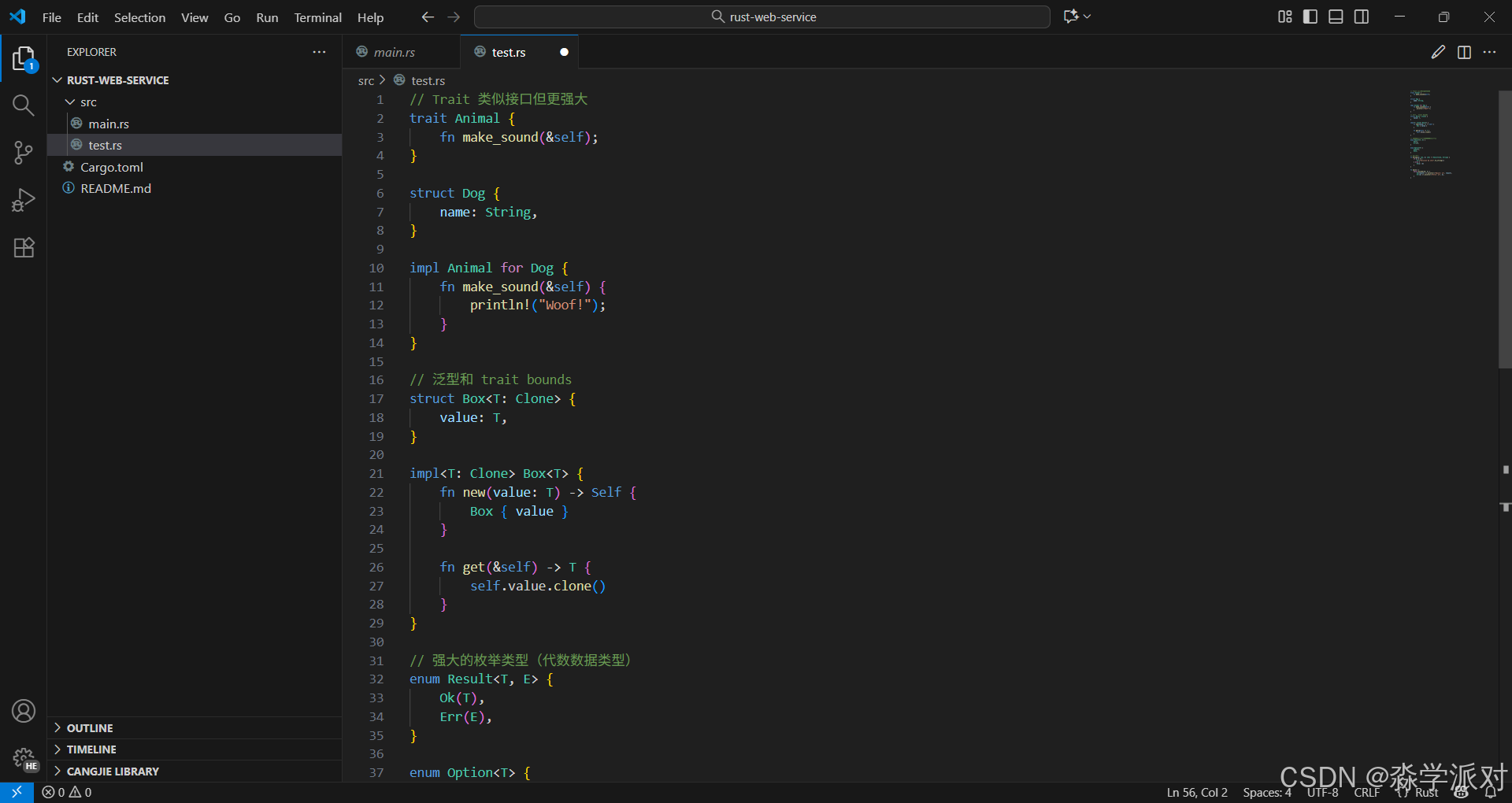This screenshot has width=1512, height=803.
Task: Split the editor to the right
Action: point(1464,52)
